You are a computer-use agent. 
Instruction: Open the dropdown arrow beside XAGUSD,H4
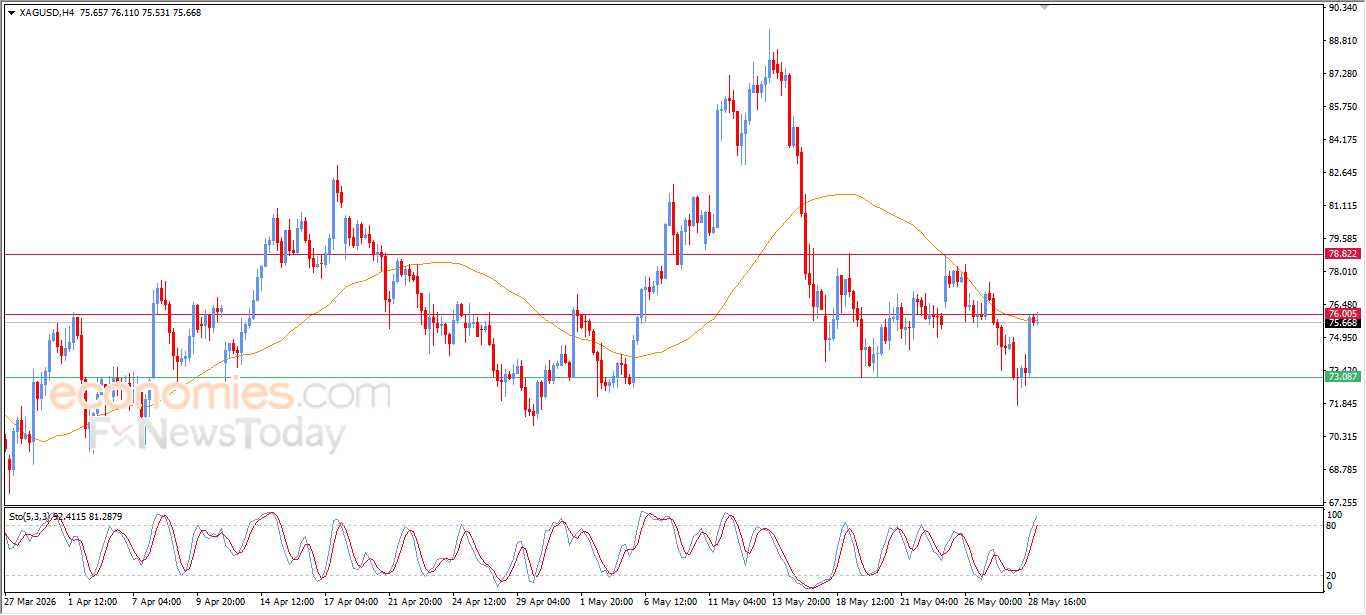click(x=11, y=13)
